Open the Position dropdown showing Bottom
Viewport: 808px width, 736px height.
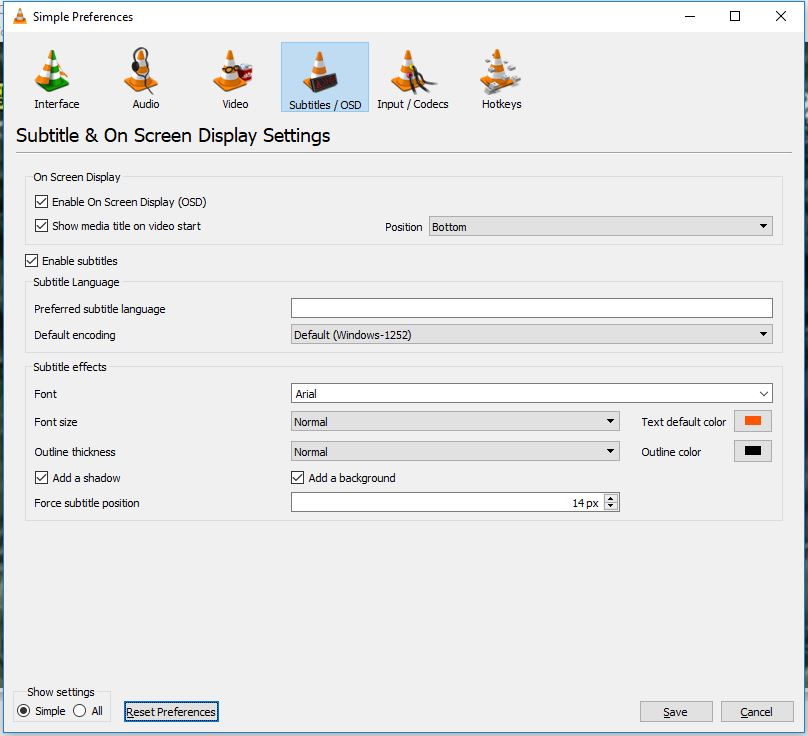(600, 226)
